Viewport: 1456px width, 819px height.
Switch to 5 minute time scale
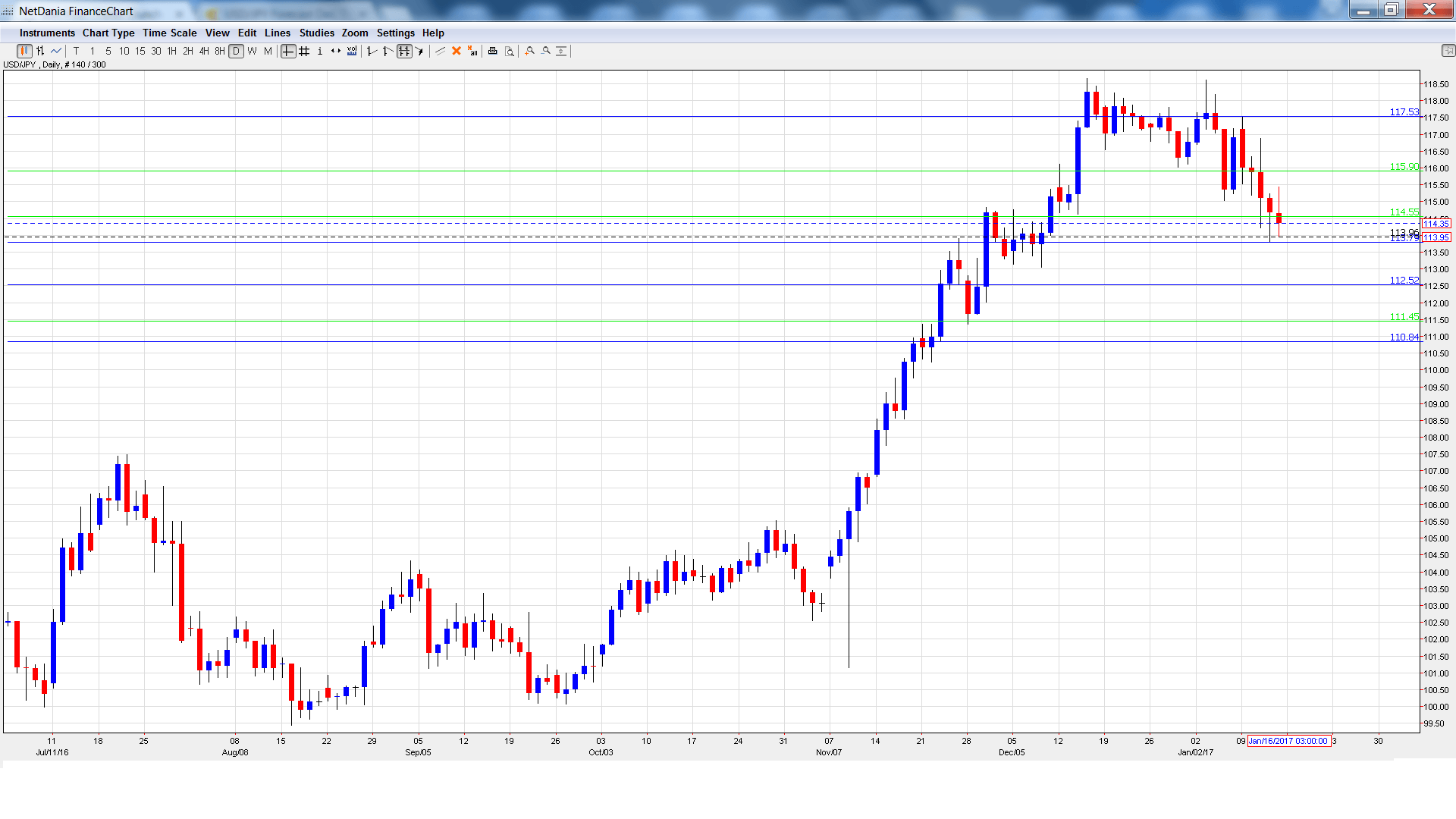click(108, 51)
